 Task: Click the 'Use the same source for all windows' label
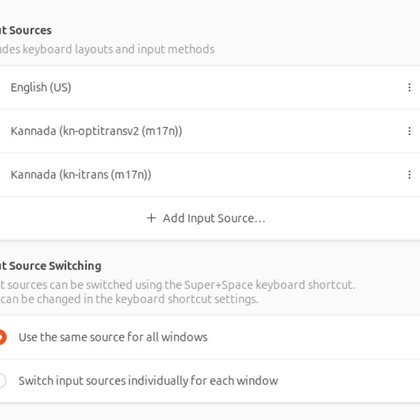pyautogui.click(x=113, y=337)
